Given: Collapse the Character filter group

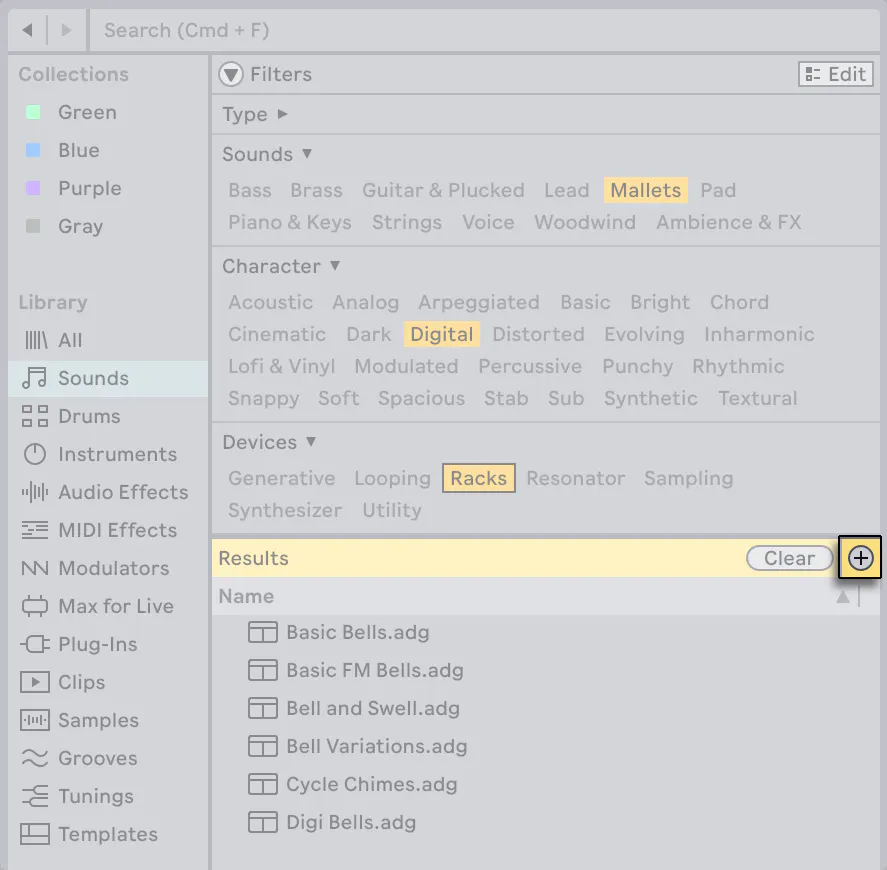Looking at the screenshot, I should click(335, 265).
